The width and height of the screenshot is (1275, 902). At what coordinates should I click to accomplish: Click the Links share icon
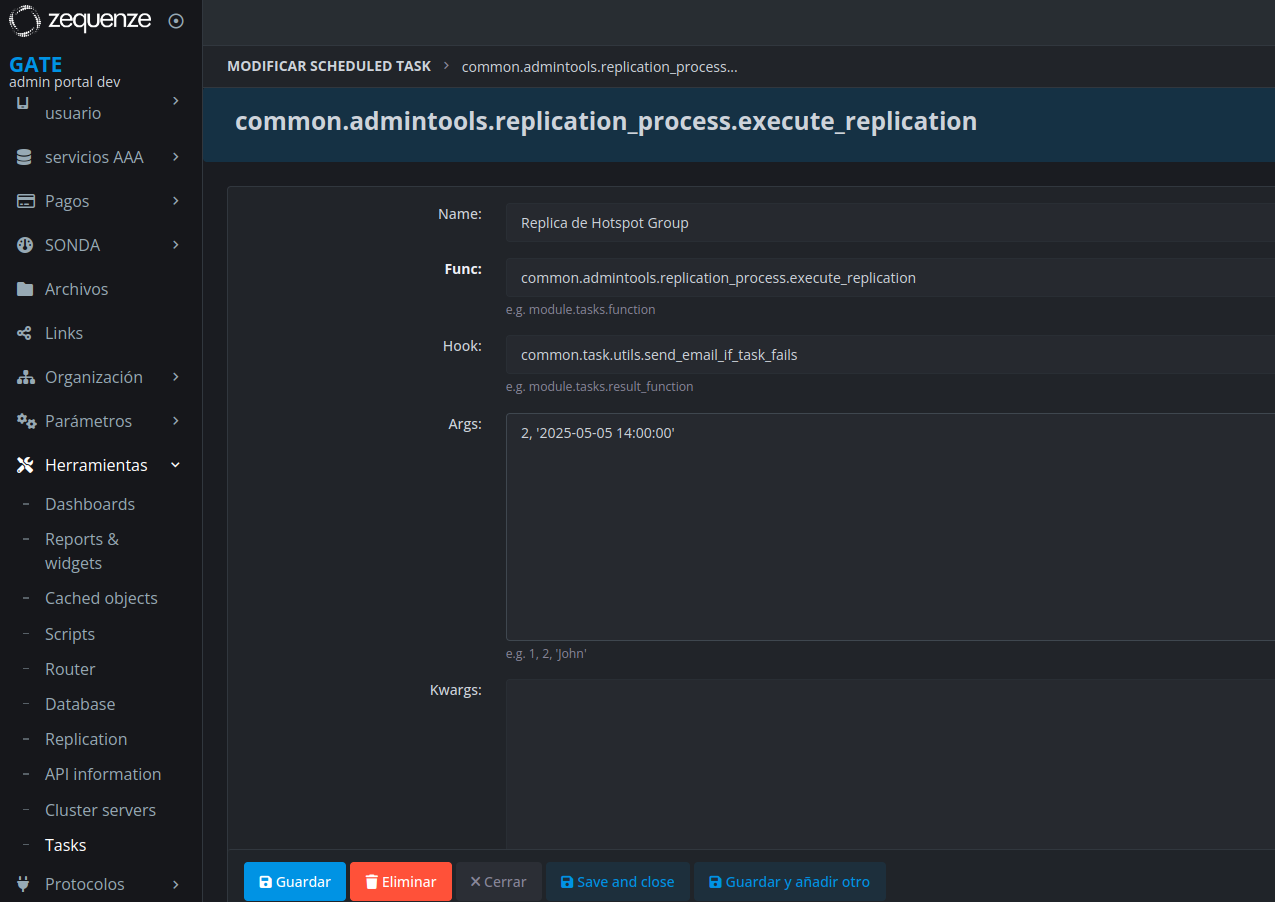(x=26, y=333)
